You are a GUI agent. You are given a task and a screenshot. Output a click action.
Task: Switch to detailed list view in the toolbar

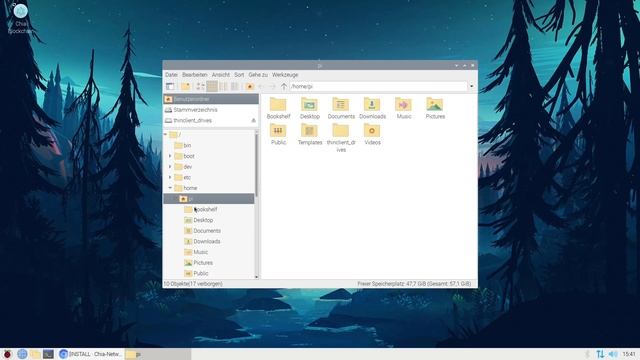click(234, 86)
